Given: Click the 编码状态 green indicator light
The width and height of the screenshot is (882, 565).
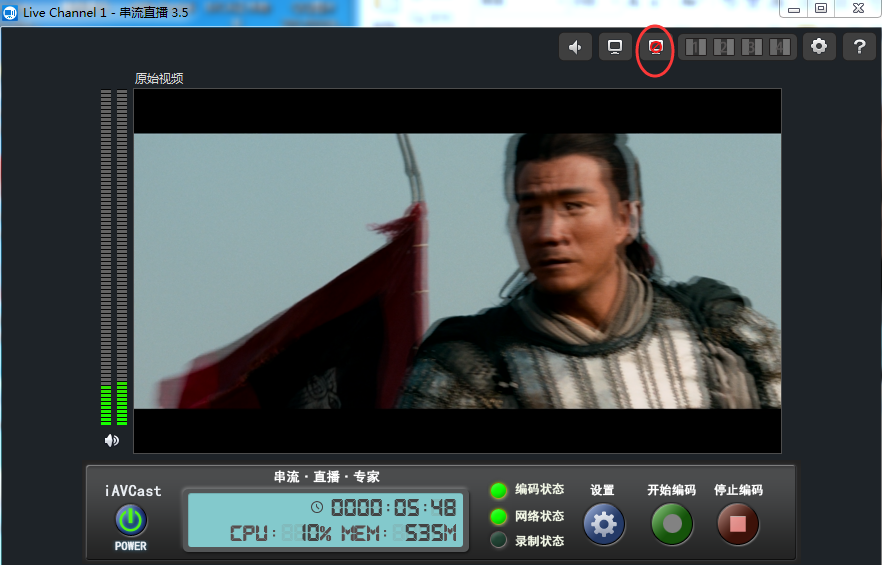Looking at the screenshot, I should click(498, 491).
